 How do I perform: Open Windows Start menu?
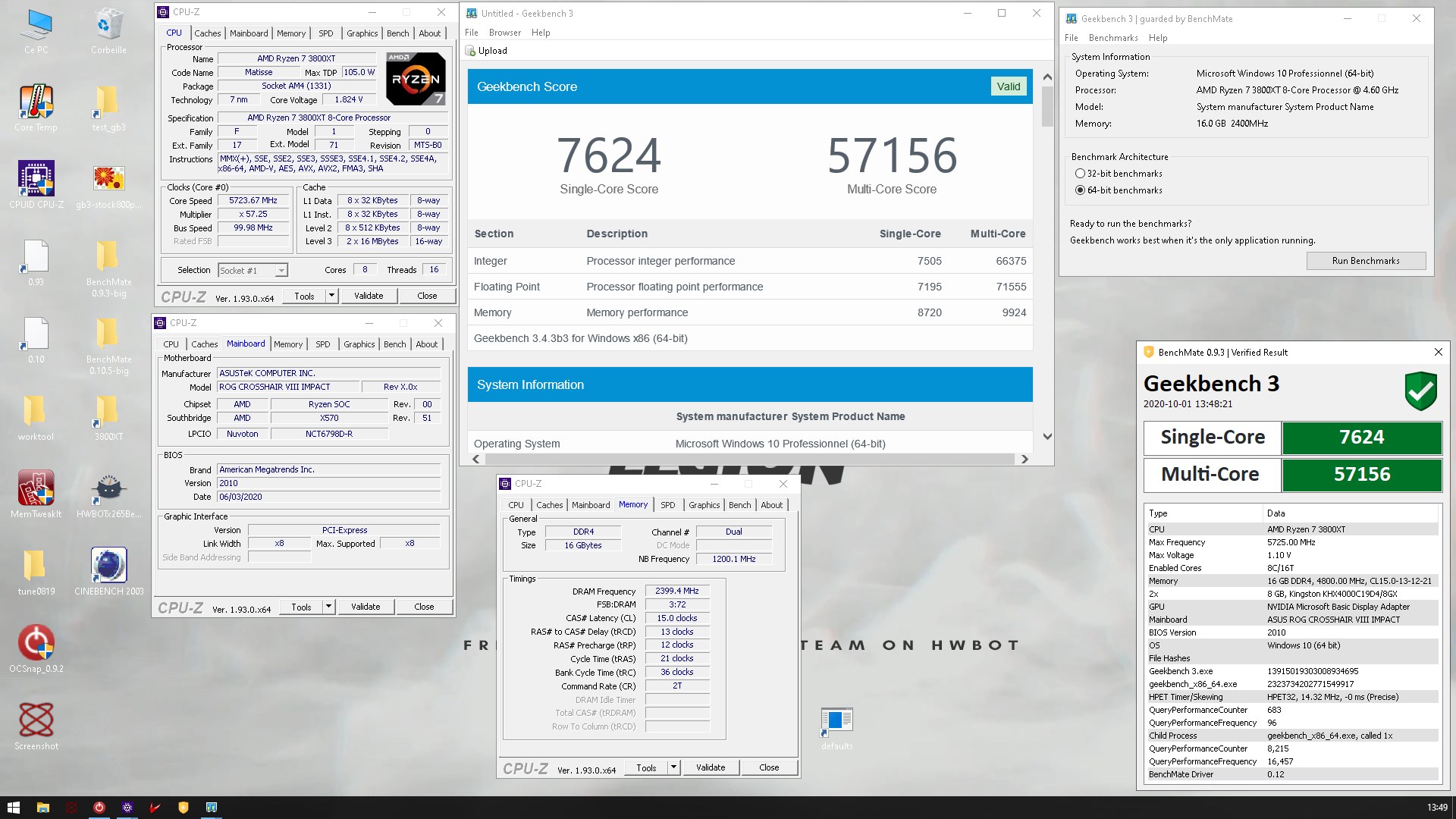click(x=14, y=808)
